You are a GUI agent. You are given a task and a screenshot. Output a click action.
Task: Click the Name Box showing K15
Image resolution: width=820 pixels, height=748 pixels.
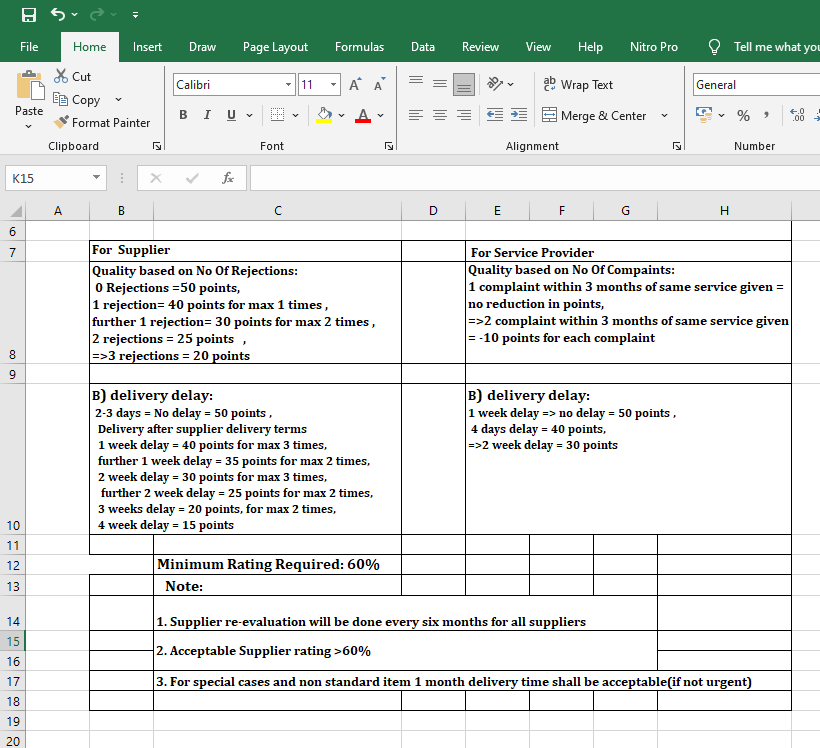click(48, 178)
